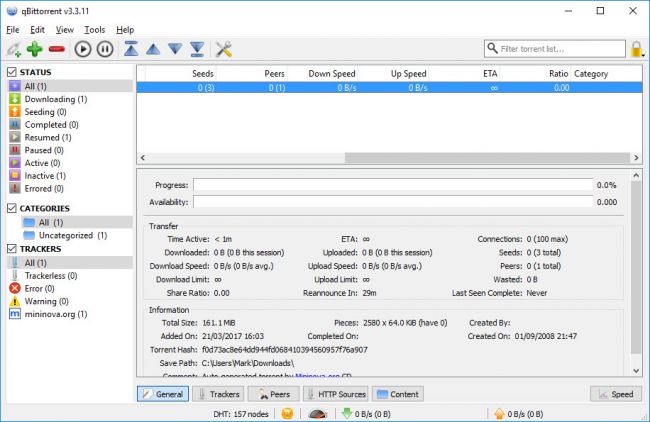The image size is (650, 422).
Task: Click the green plus add torrent file icon
Action: point(35,49)
